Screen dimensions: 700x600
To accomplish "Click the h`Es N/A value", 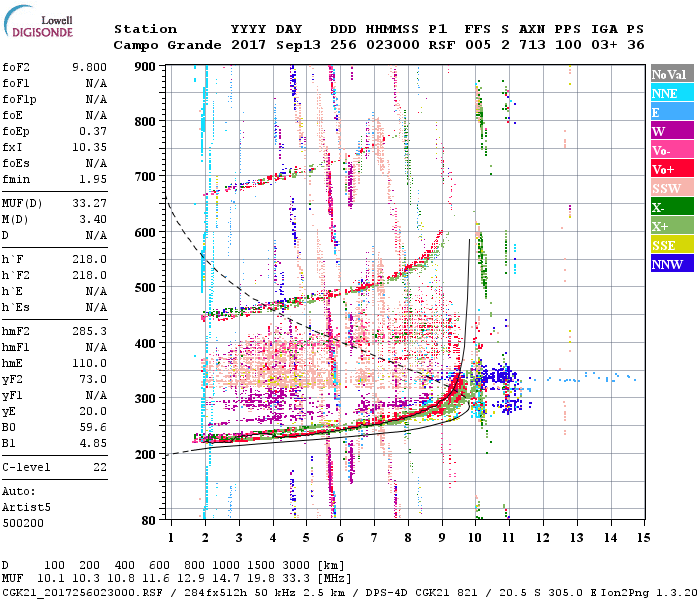I will pyautogui.click(x=96, y=308).
